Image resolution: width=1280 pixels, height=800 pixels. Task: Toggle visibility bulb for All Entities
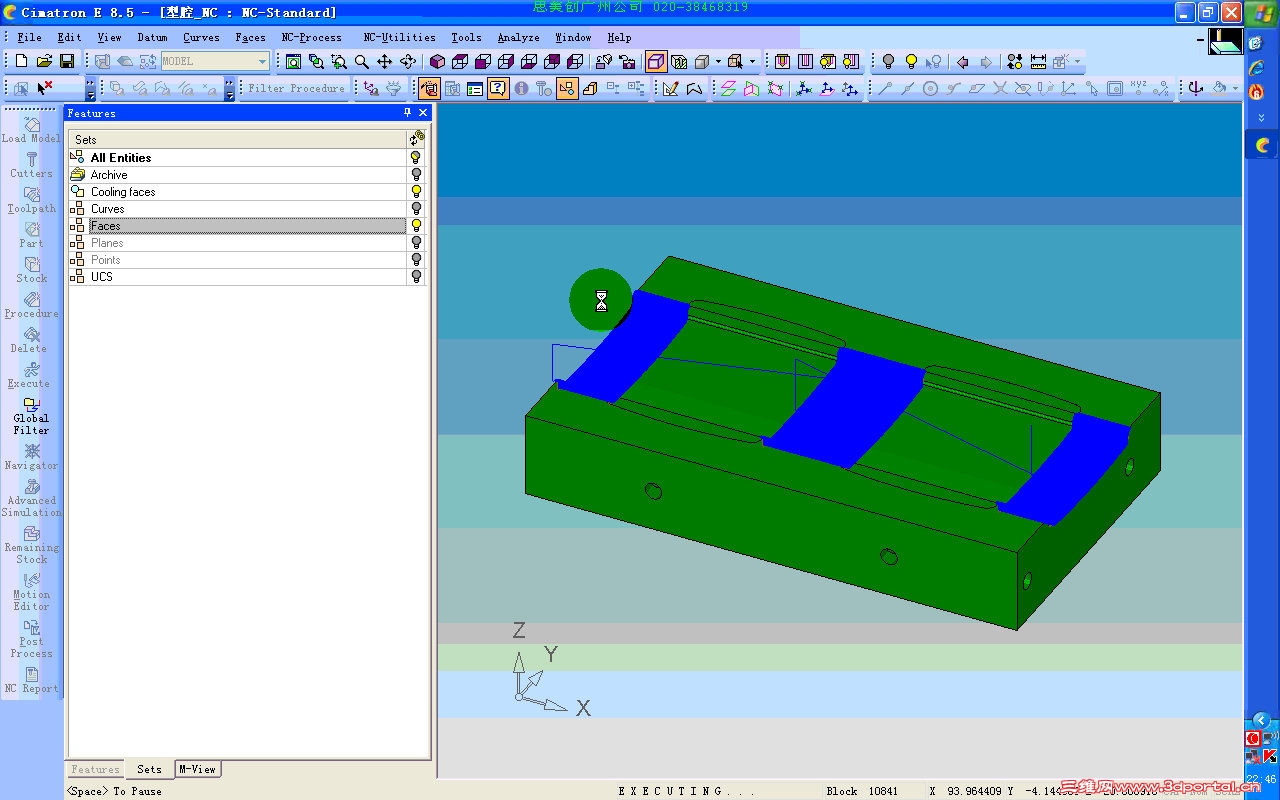(416, 158)
